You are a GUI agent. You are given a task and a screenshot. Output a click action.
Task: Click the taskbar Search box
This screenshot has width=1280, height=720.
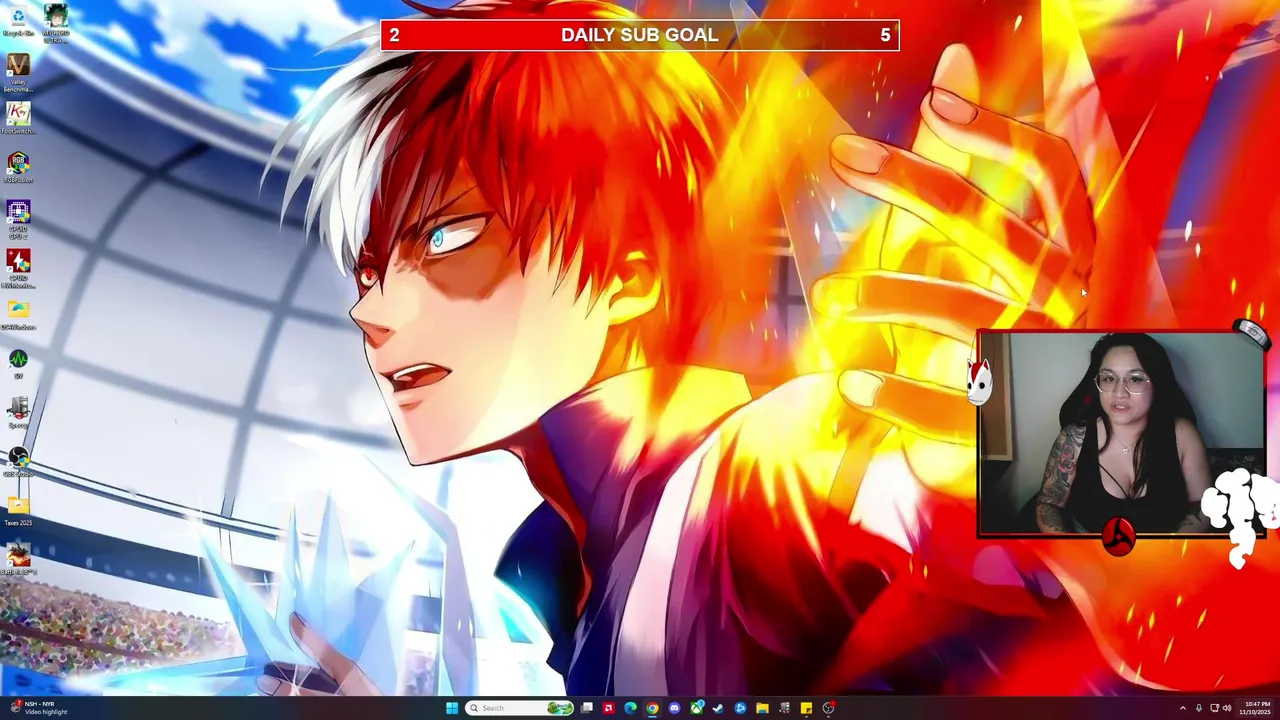[x=520, y=708]
